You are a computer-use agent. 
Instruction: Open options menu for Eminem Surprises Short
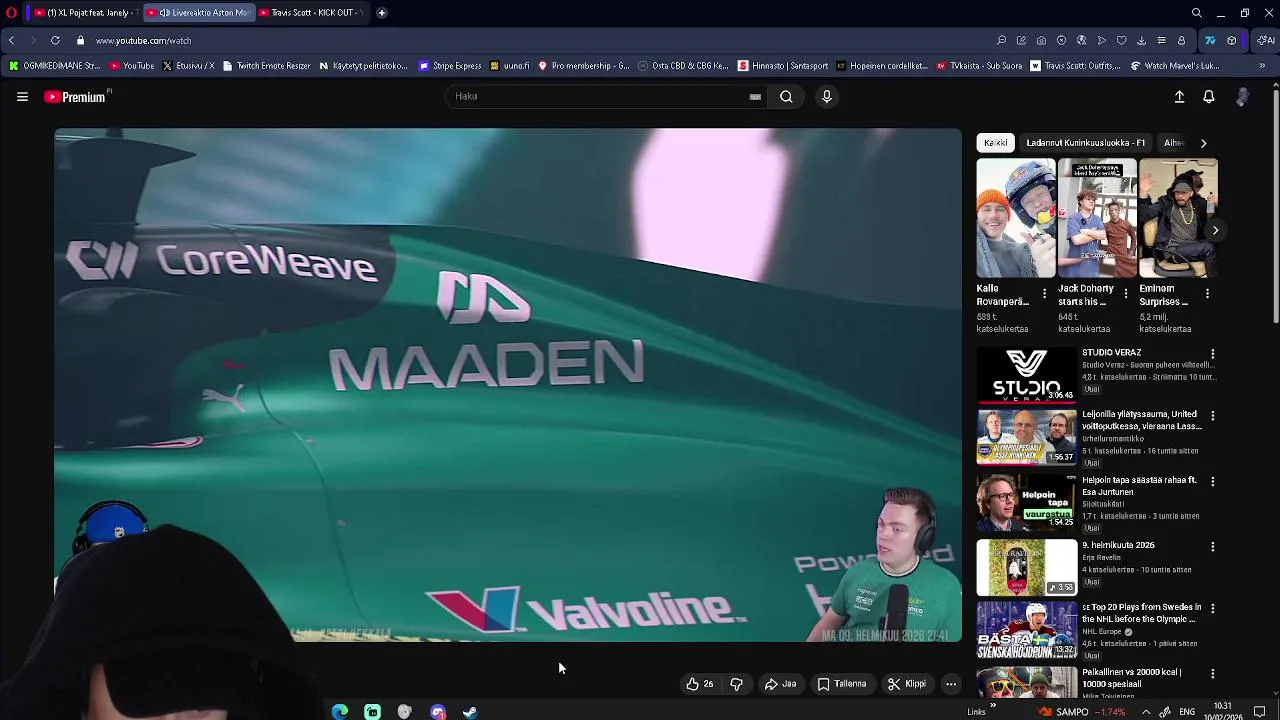pyautogui.click(x=1207, y=294)
